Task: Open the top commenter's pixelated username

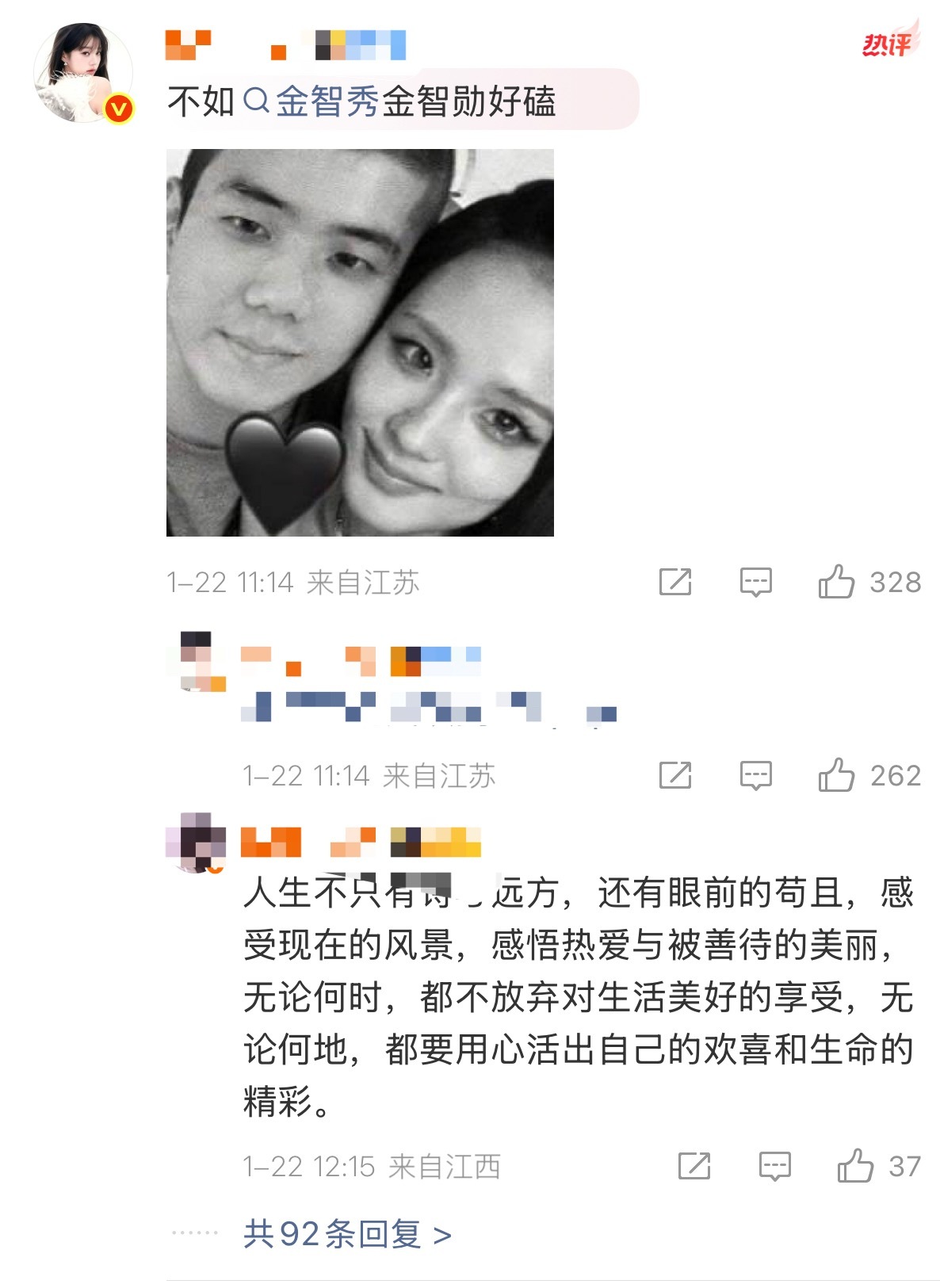Action: (285, 45)
